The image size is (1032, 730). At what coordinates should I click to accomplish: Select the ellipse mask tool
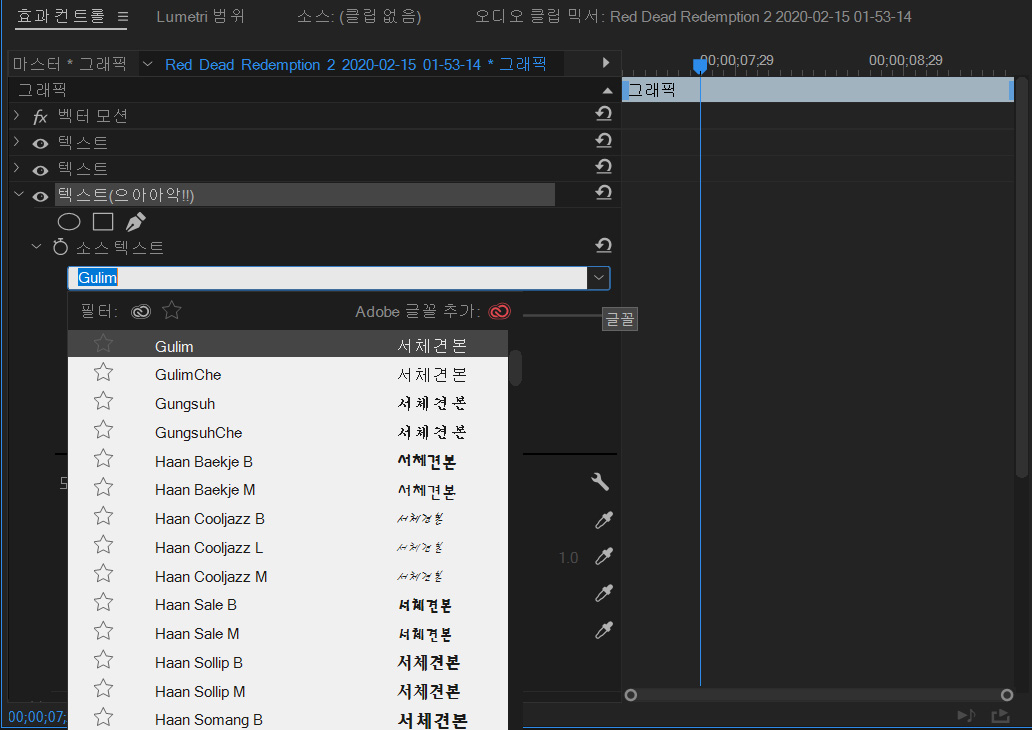pos(69,222)
